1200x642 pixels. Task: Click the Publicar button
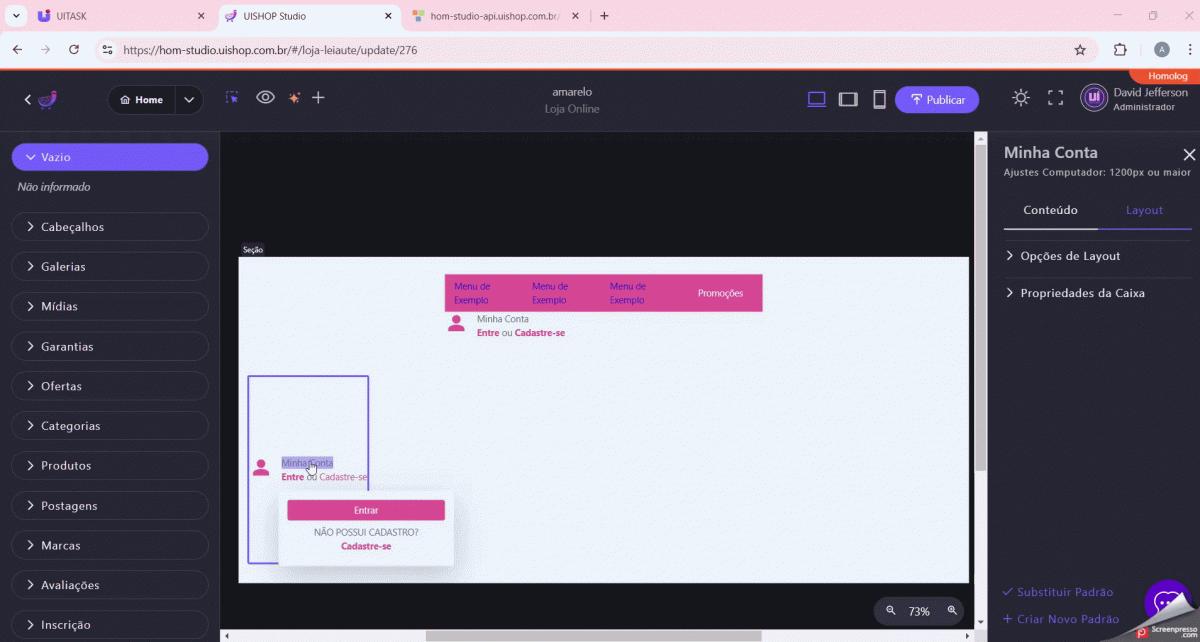[x=937, y=100]
